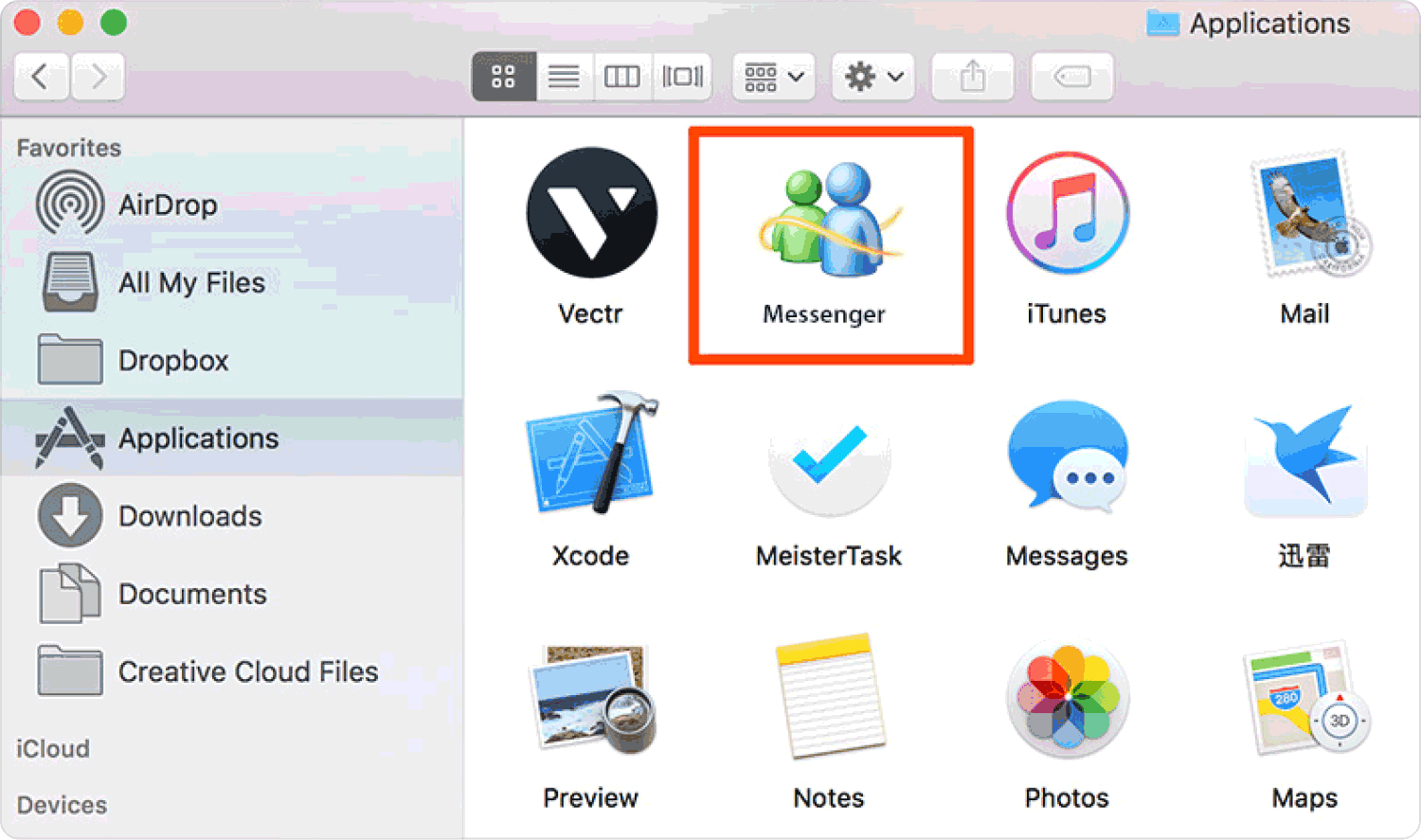Click the Preview label text

(590, 798)
